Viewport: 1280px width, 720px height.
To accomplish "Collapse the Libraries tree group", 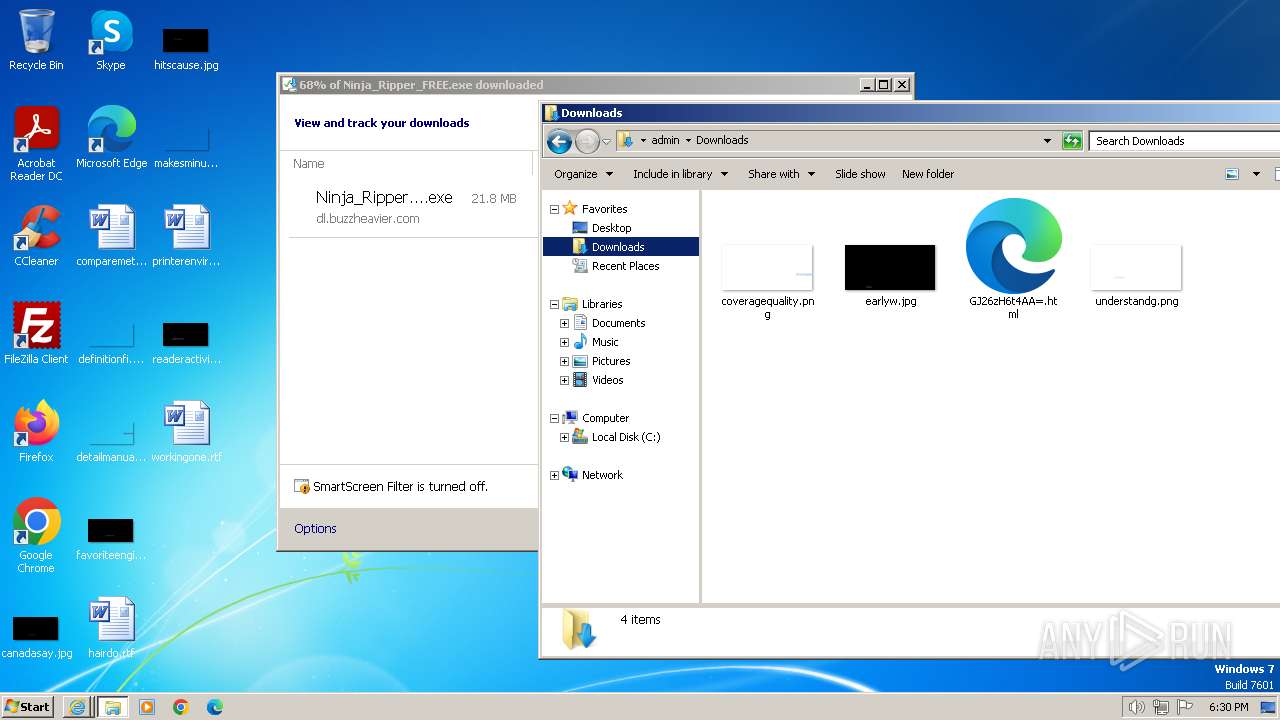I will click(554, 304).
